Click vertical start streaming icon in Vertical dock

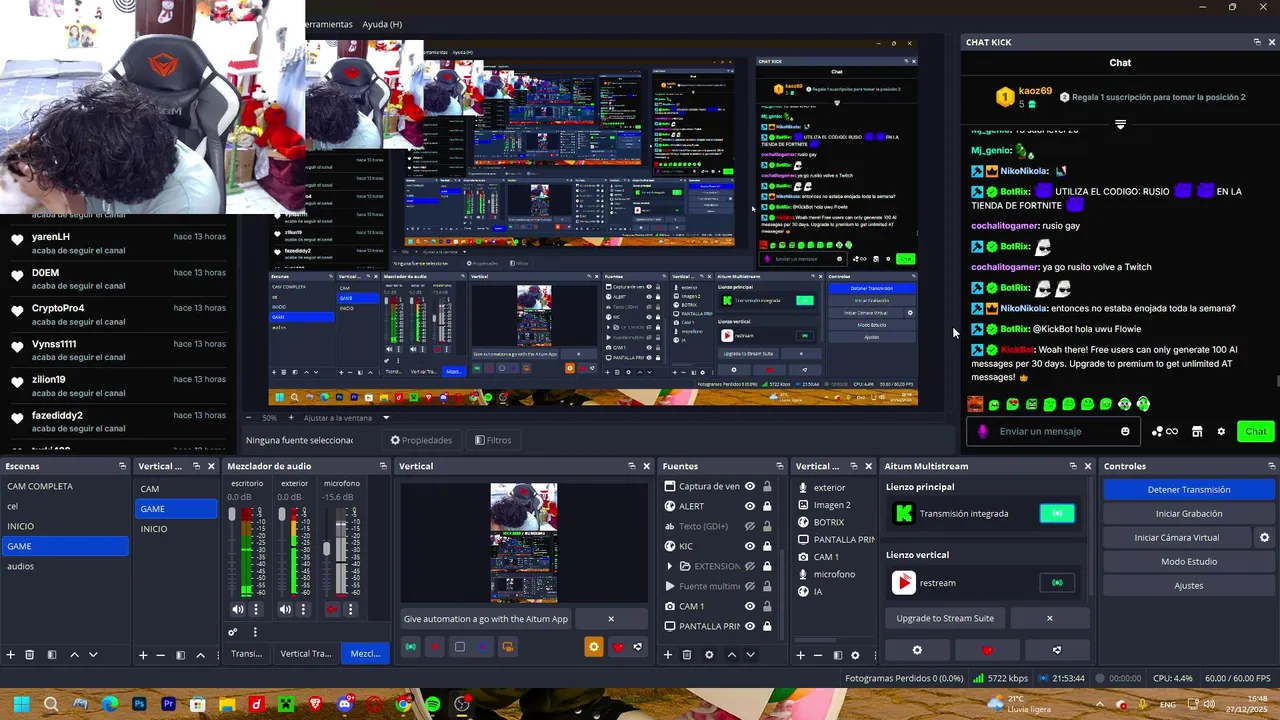coord(410,647)
